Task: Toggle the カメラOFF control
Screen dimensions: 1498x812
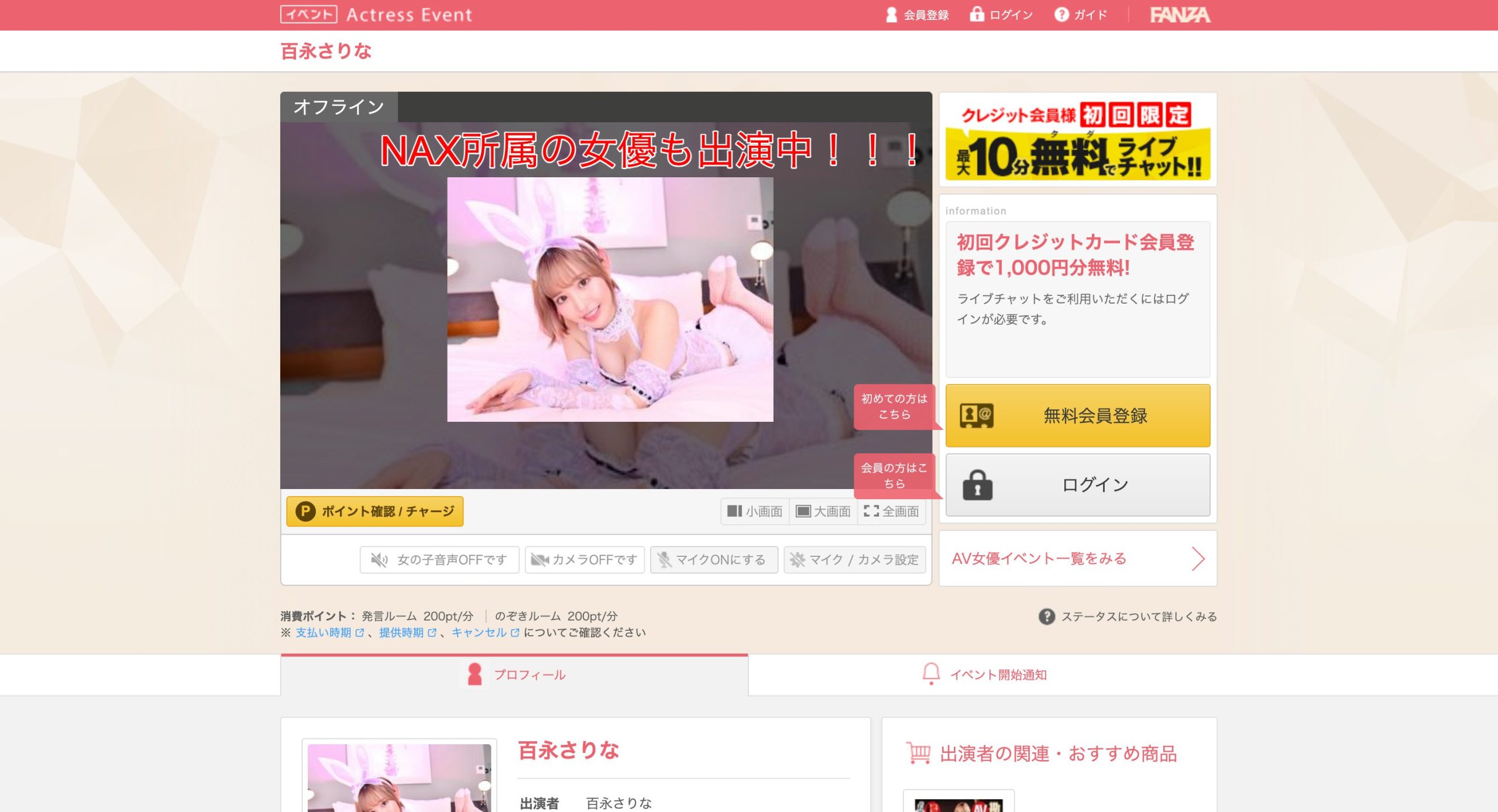Action: click(583, 559)
